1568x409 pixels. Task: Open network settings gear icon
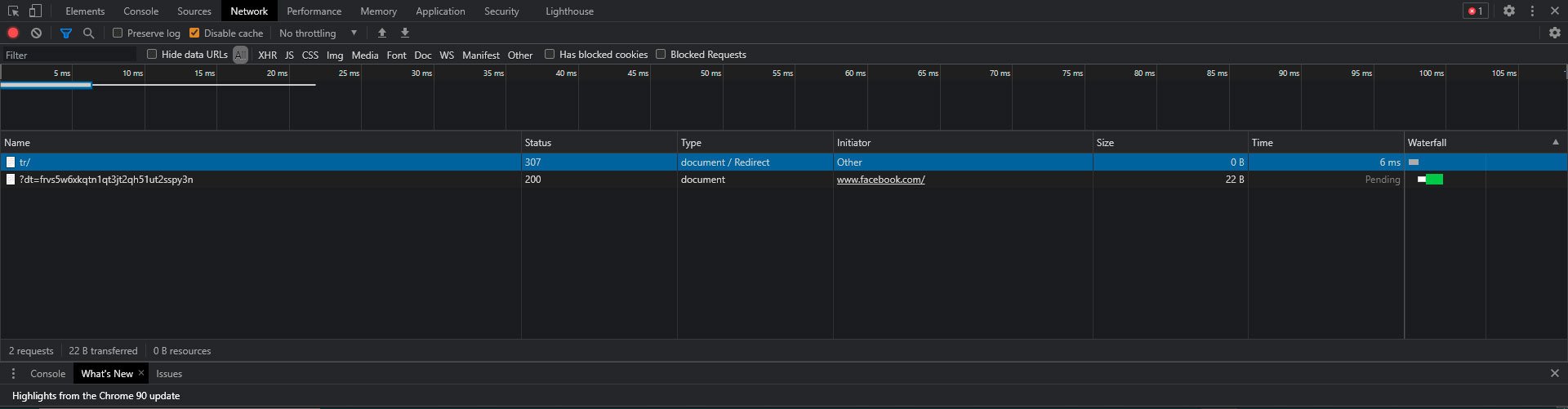(x=1554, y=33)
